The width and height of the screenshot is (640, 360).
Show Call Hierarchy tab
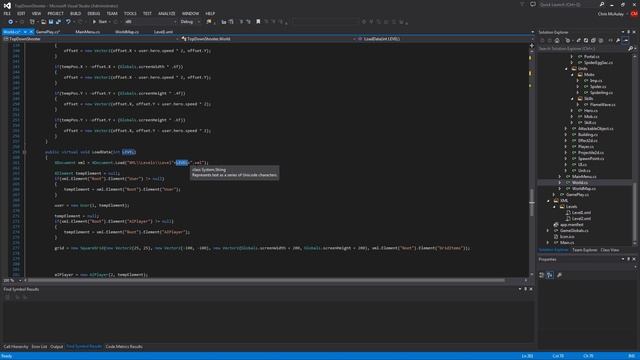[16, 347]
